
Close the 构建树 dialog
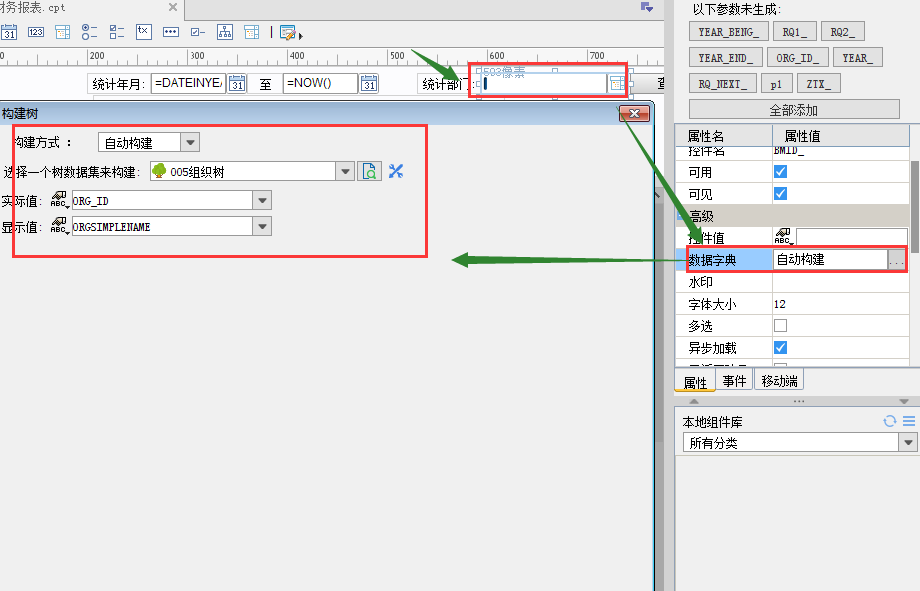tap(634, 114)
